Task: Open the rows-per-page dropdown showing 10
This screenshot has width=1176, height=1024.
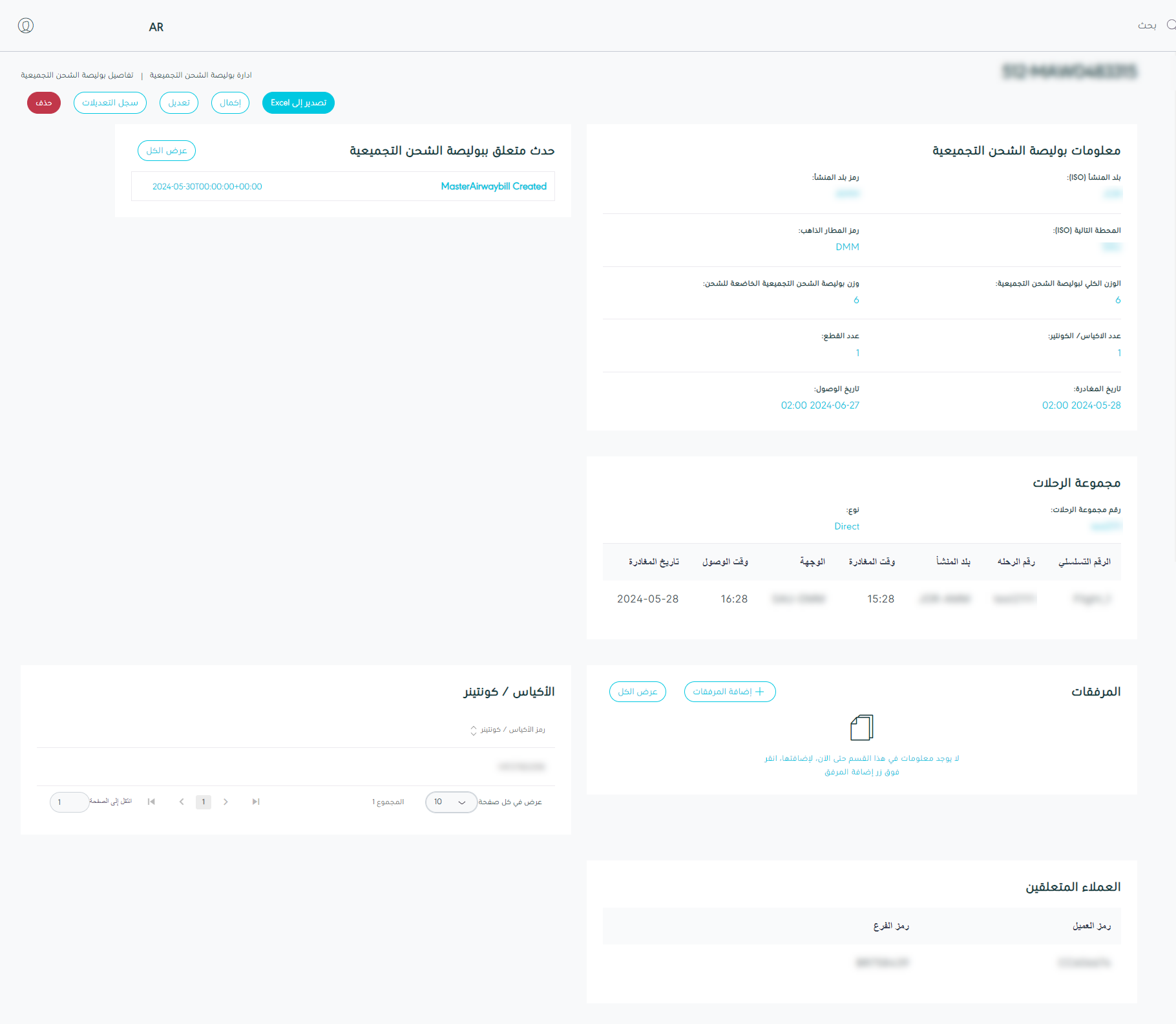Action: (x=450, y=802)
